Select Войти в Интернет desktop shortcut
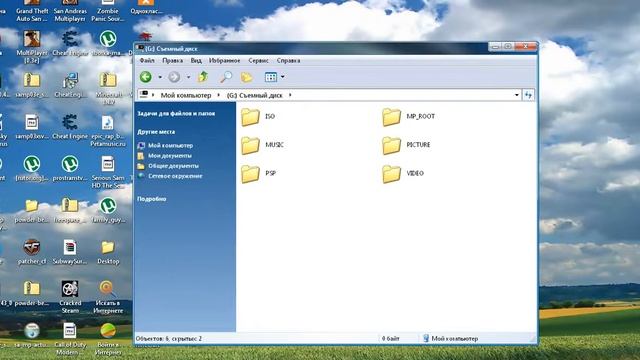 (108, 339)
